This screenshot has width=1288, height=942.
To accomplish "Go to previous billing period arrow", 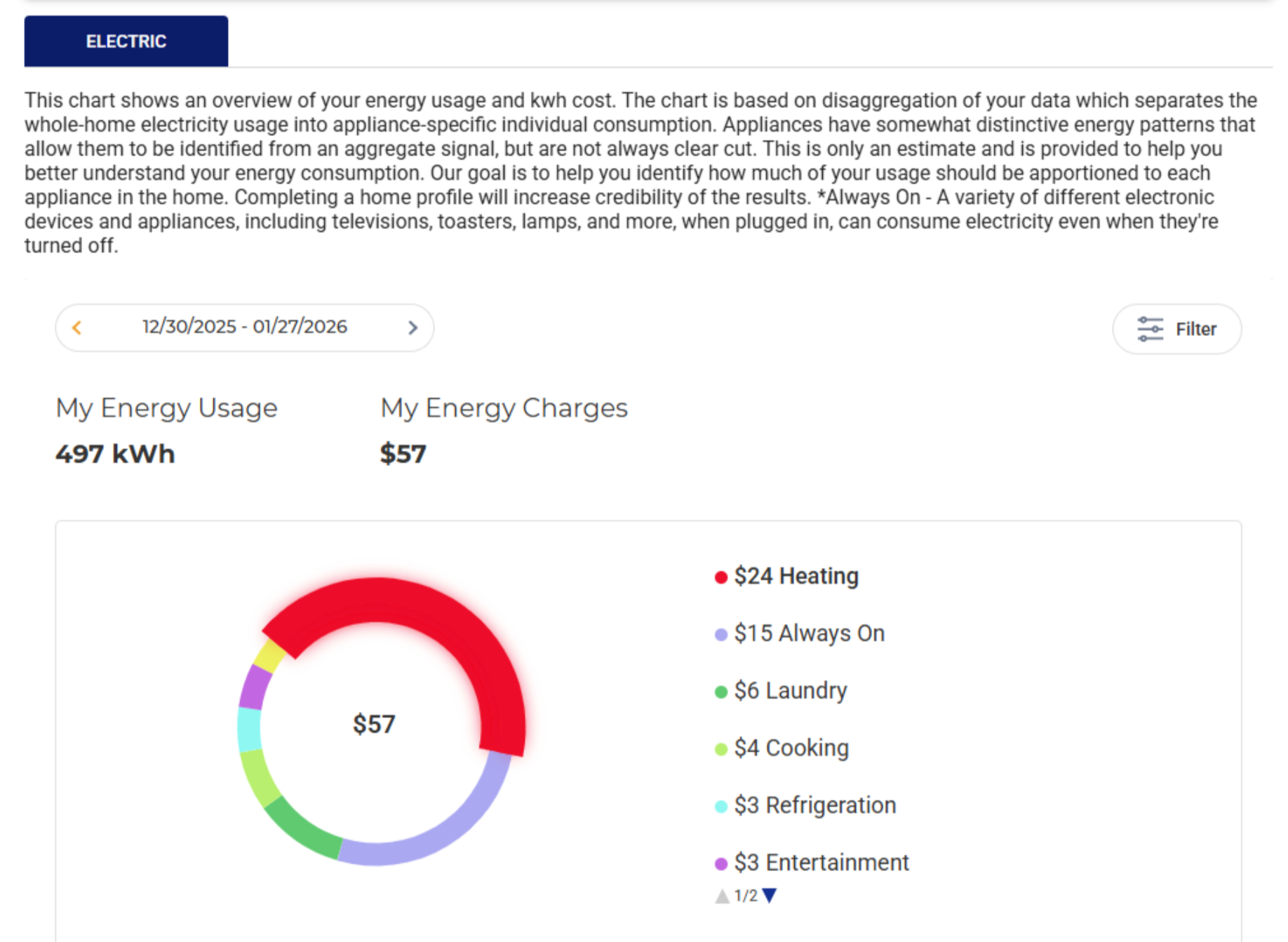I will pyautogui.click(x=77, y=328).
